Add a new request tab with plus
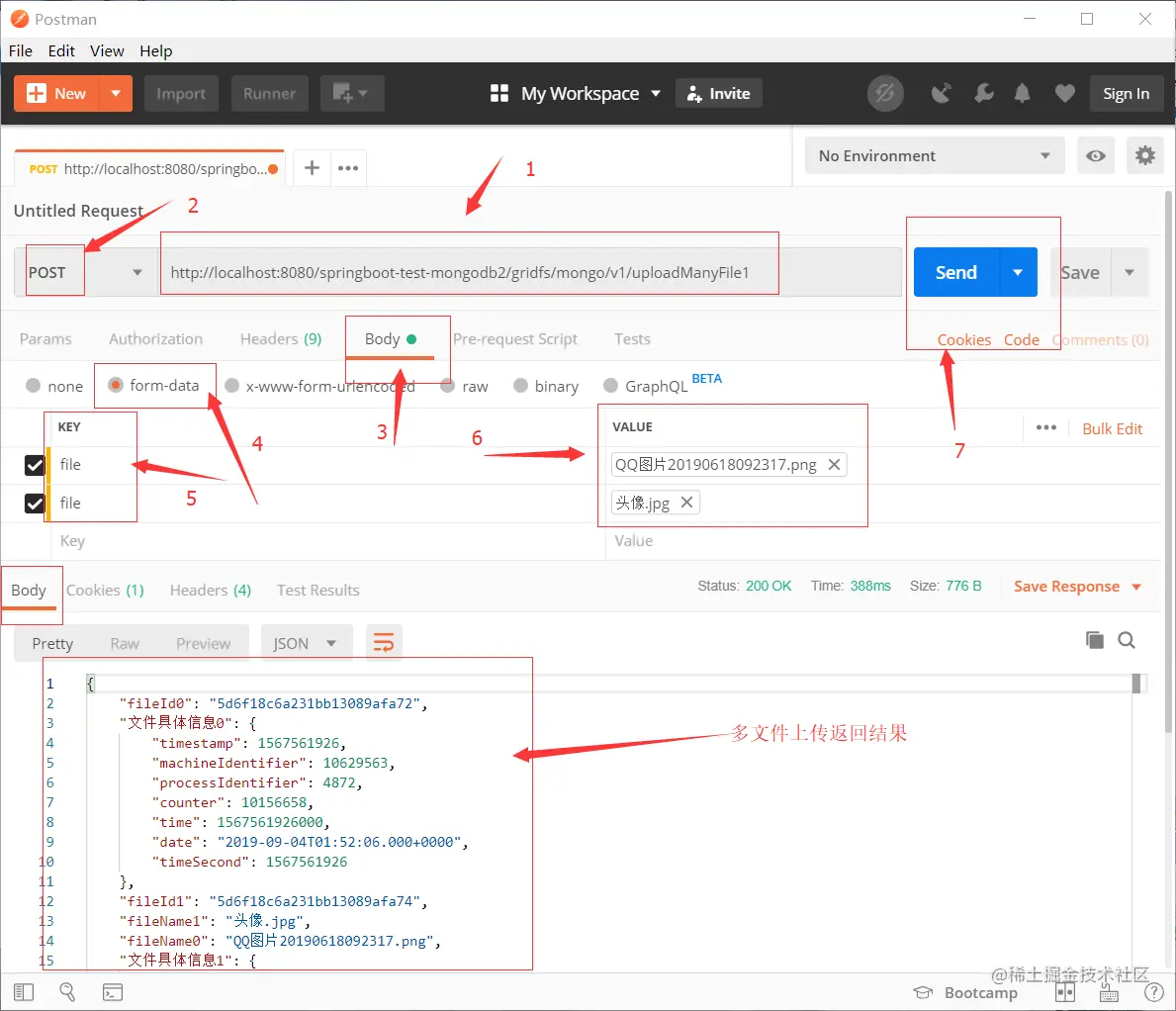Screen dimensions: 1176x1011 click(312, 168)
